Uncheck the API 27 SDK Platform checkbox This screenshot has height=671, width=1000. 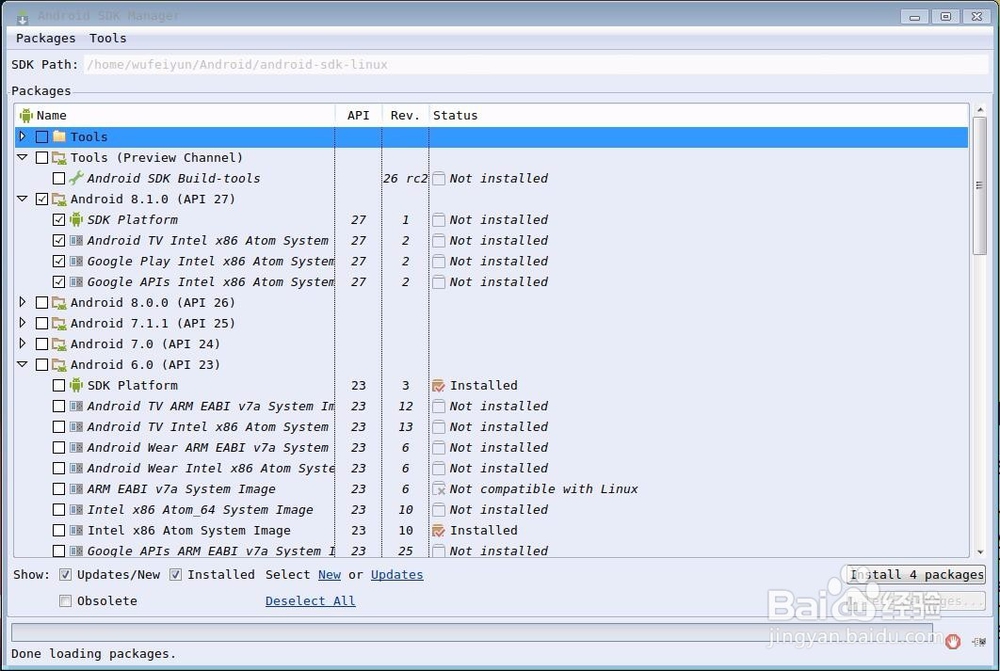pyautogui.click(x=59, y=219)
